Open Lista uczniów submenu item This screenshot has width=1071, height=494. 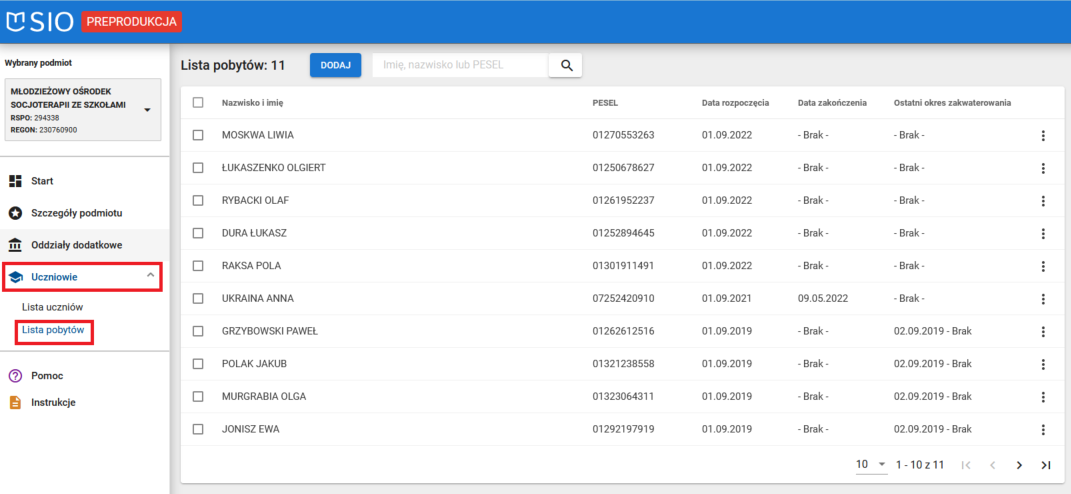[x=52, y=307]
